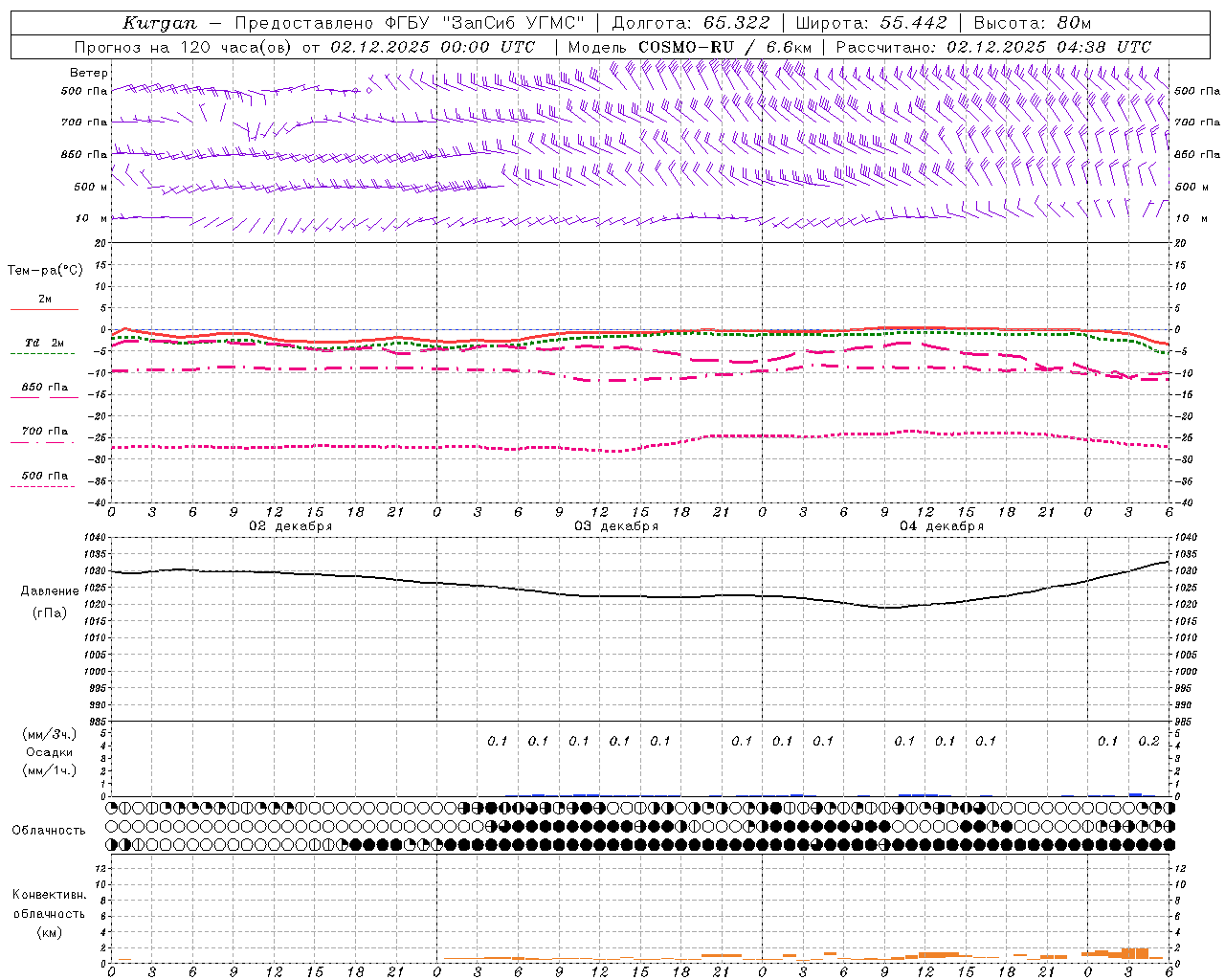
Task: Click the '0.2' precipitation value
Action: click(1148, 742)
